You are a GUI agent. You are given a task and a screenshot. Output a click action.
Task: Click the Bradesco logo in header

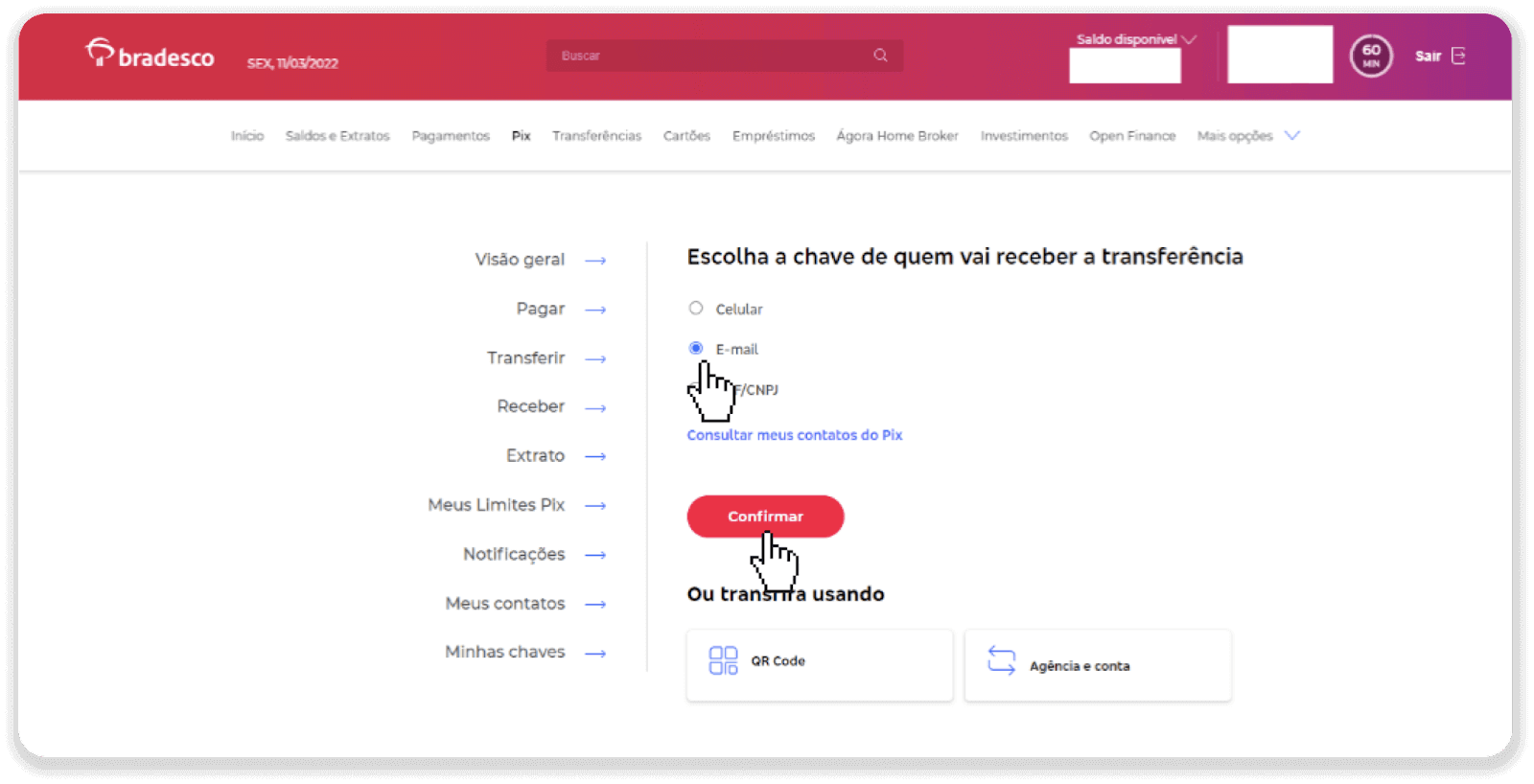[x=150, y=55]
